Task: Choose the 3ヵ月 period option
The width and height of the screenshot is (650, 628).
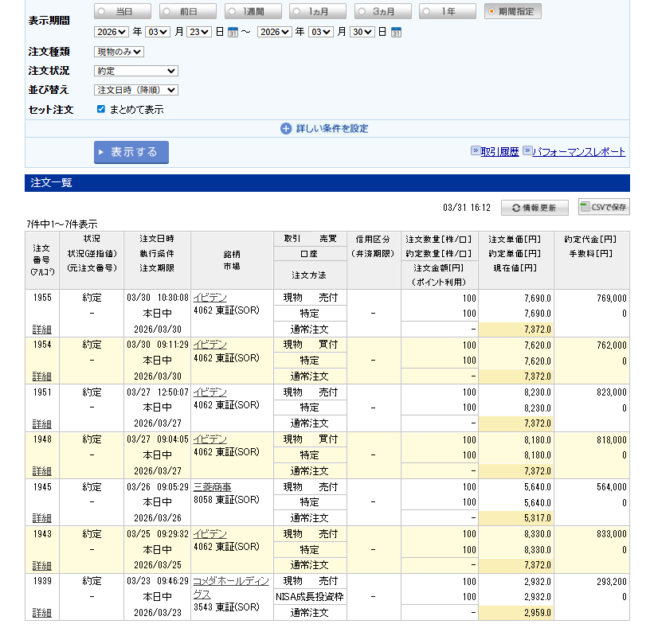Action: tap(363, 11)
